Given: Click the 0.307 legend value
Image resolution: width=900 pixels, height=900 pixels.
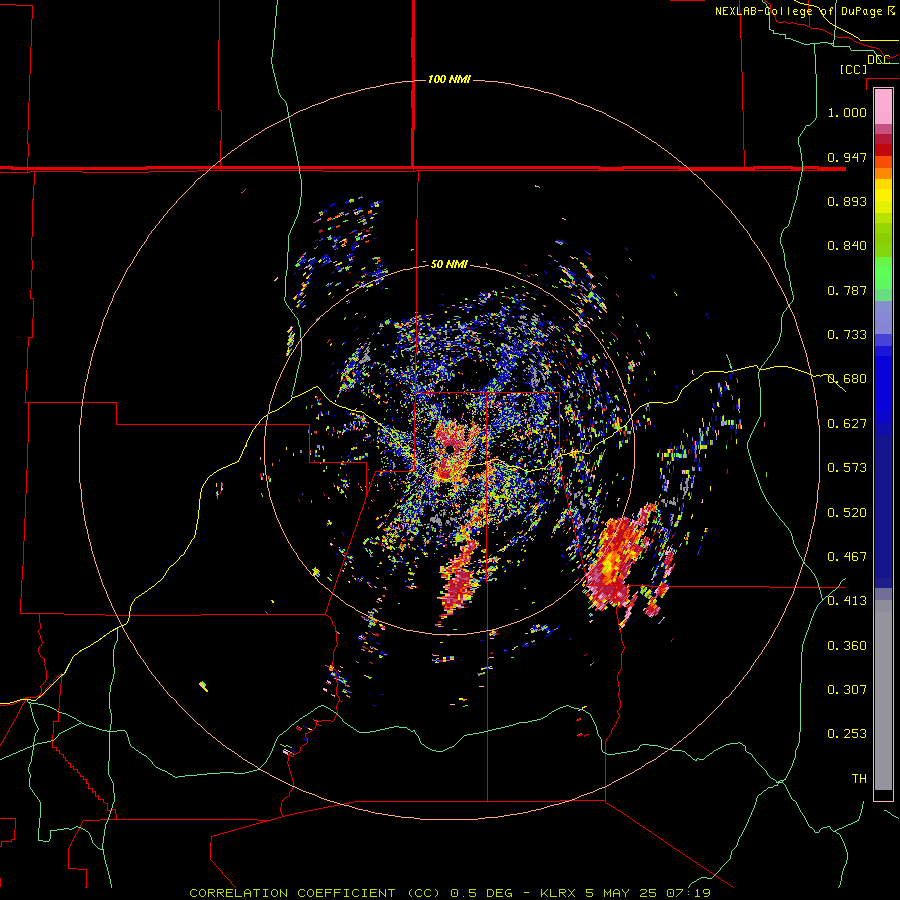Looking at the screenshot, I should click(x=847, y=689).
